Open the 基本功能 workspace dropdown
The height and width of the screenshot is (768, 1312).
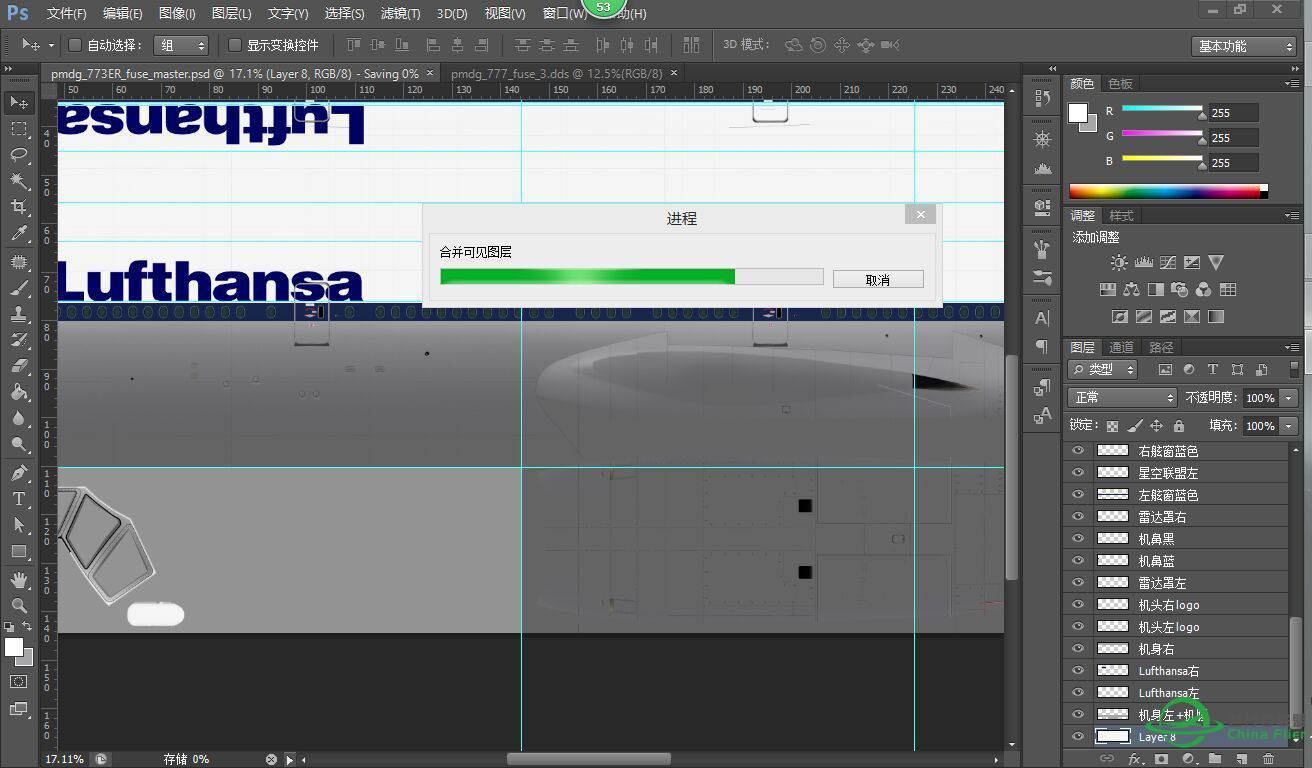(1244, 46)
